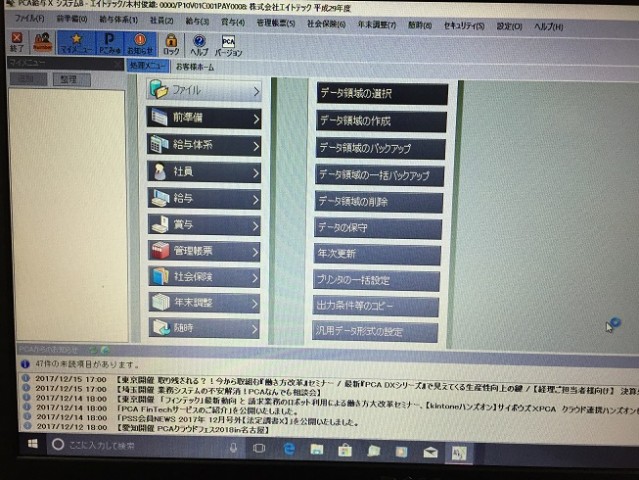Open the 設定(O) menu
The width and height of the screenshot is (639, 480).
[509, 26]
